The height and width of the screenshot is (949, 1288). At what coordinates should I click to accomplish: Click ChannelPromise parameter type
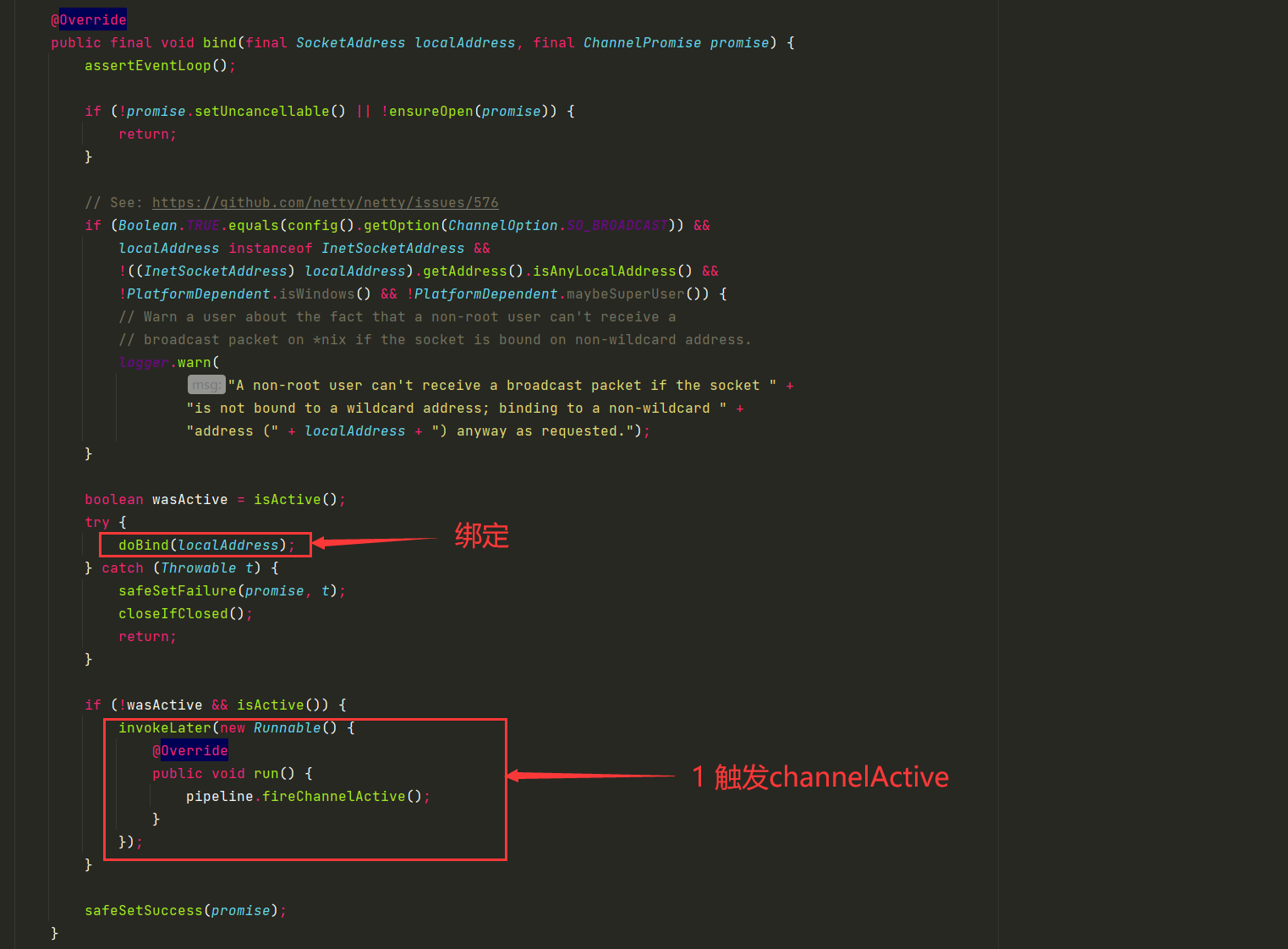pos(642,42)
